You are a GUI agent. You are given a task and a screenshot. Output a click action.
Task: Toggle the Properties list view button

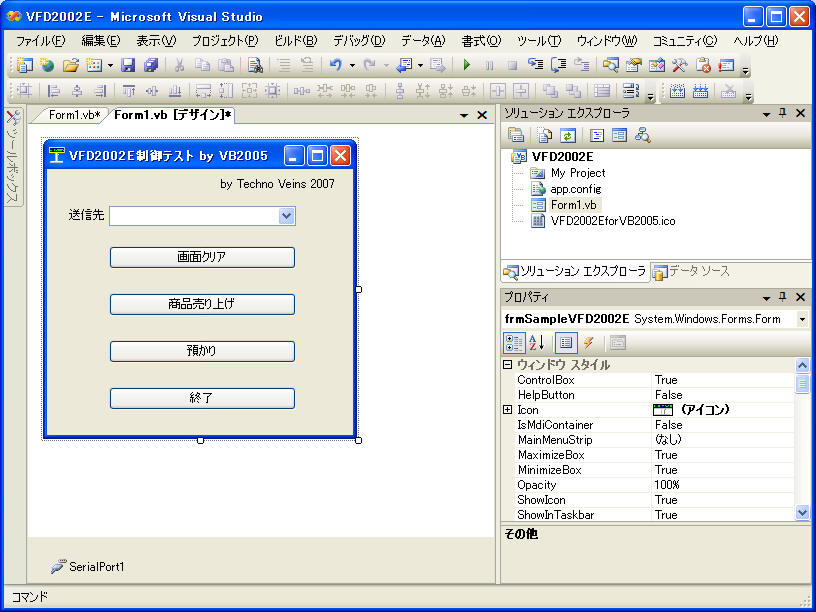tap(566, 342)
